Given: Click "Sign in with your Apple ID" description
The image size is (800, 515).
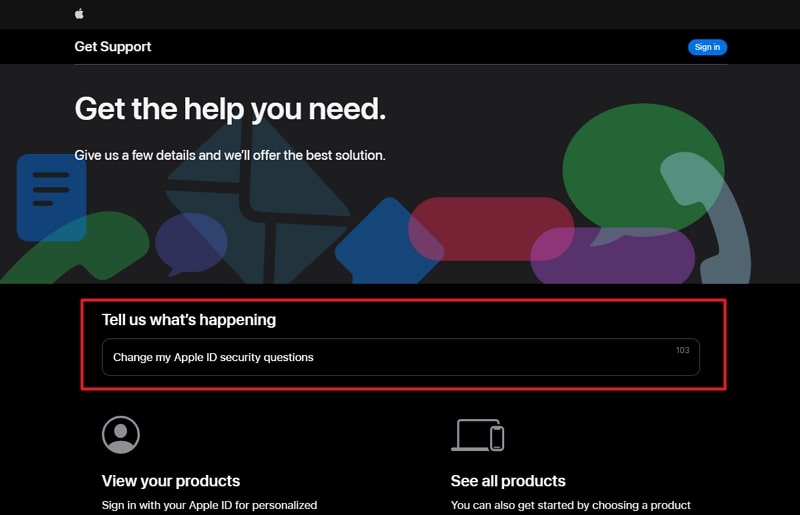Looking at the screenshot, I should coord(209,505).
